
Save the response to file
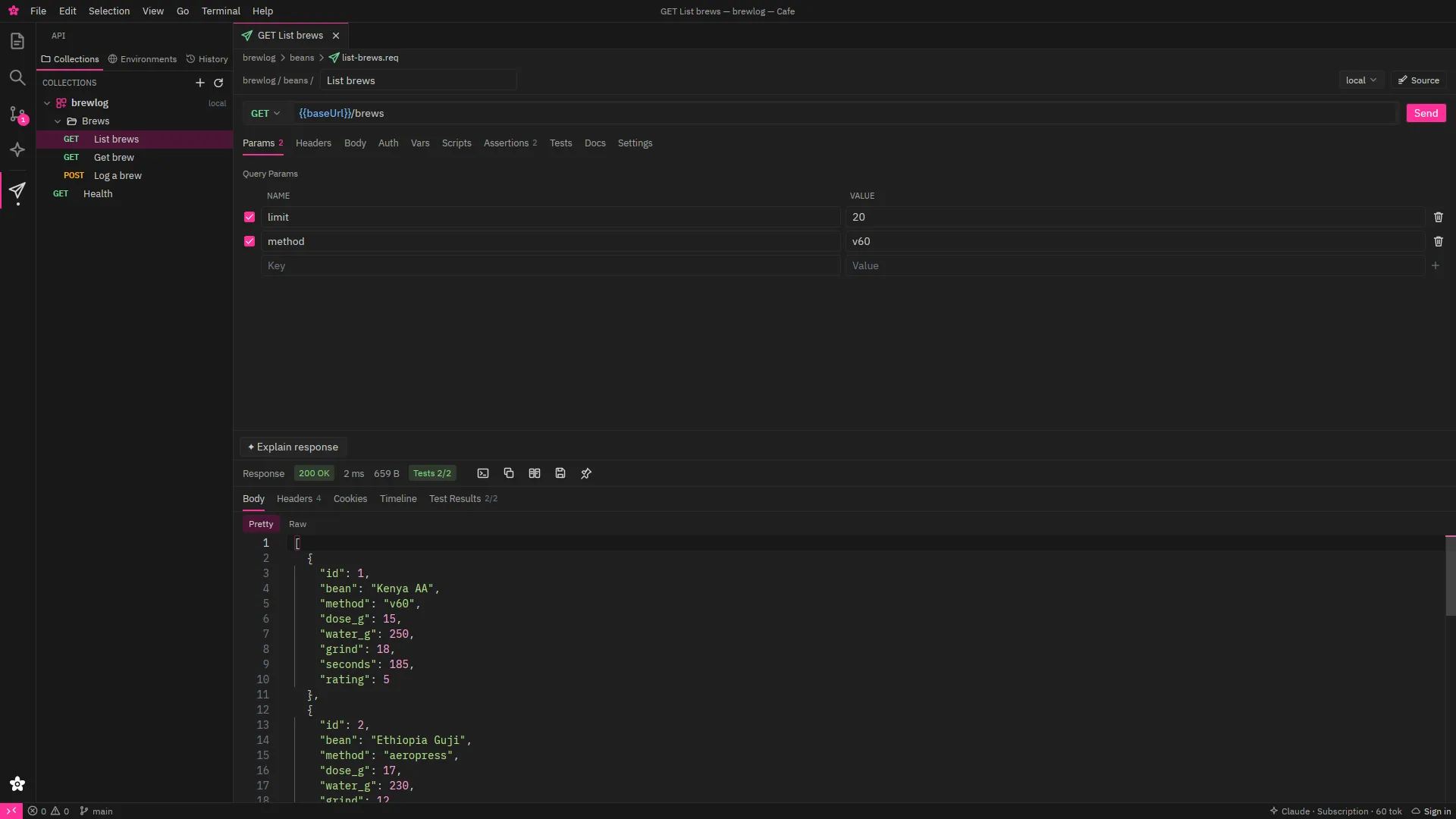(x=560, y=473)
